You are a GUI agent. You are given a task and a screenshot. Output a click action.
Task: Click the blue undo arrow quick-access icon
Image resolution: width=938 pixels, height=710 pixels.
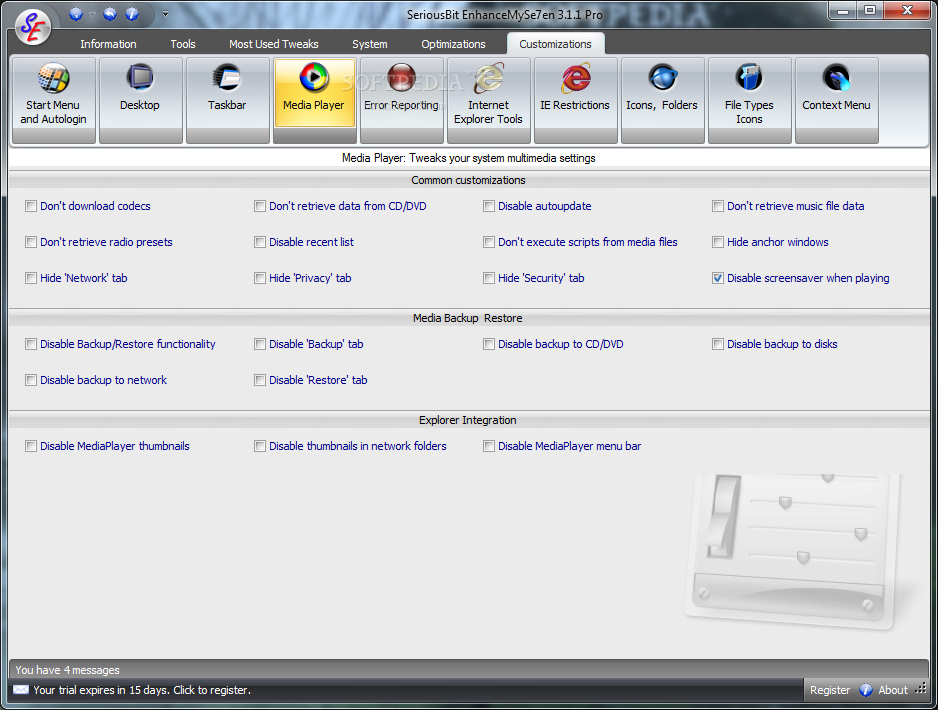tap(110, 14)
